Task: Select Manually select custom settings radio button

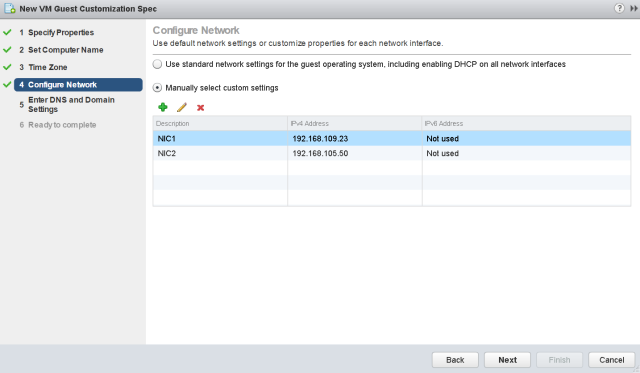Action: coord(157,88)
